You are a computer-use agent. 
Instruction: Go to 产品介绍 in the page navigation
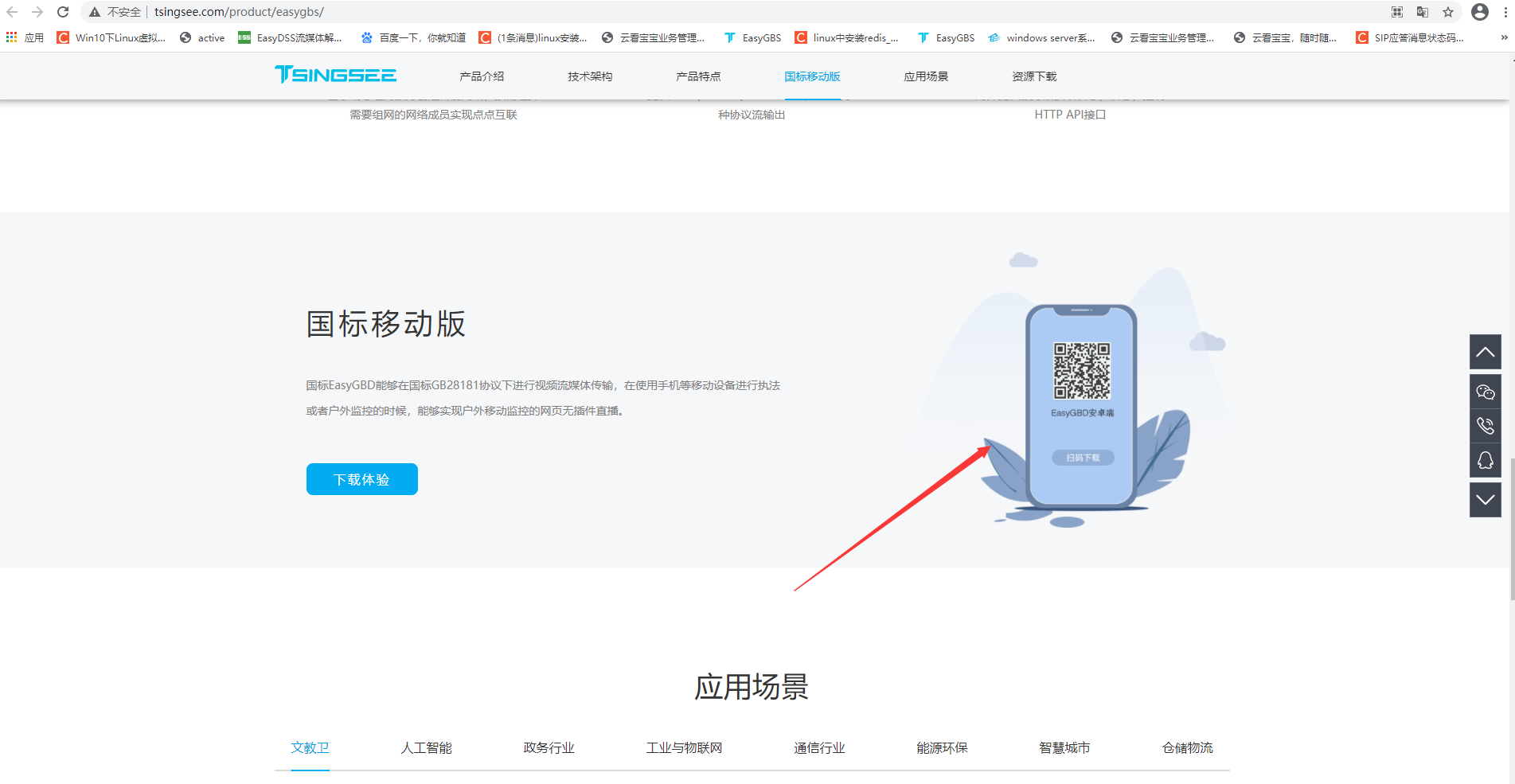[482, 76]
